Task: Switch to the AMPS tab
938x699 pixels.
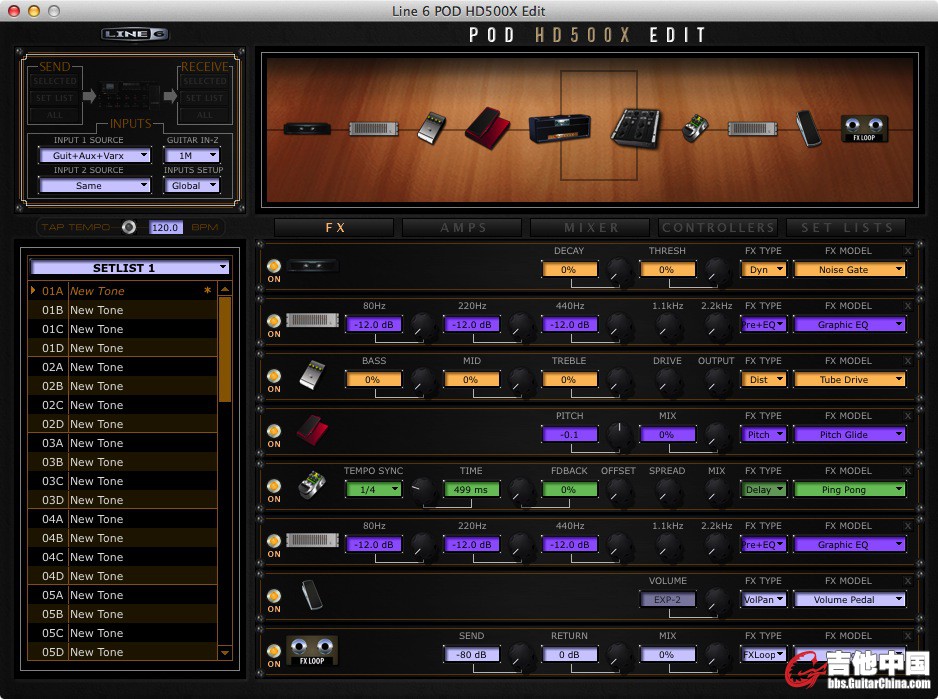Action: click(462, 228)
